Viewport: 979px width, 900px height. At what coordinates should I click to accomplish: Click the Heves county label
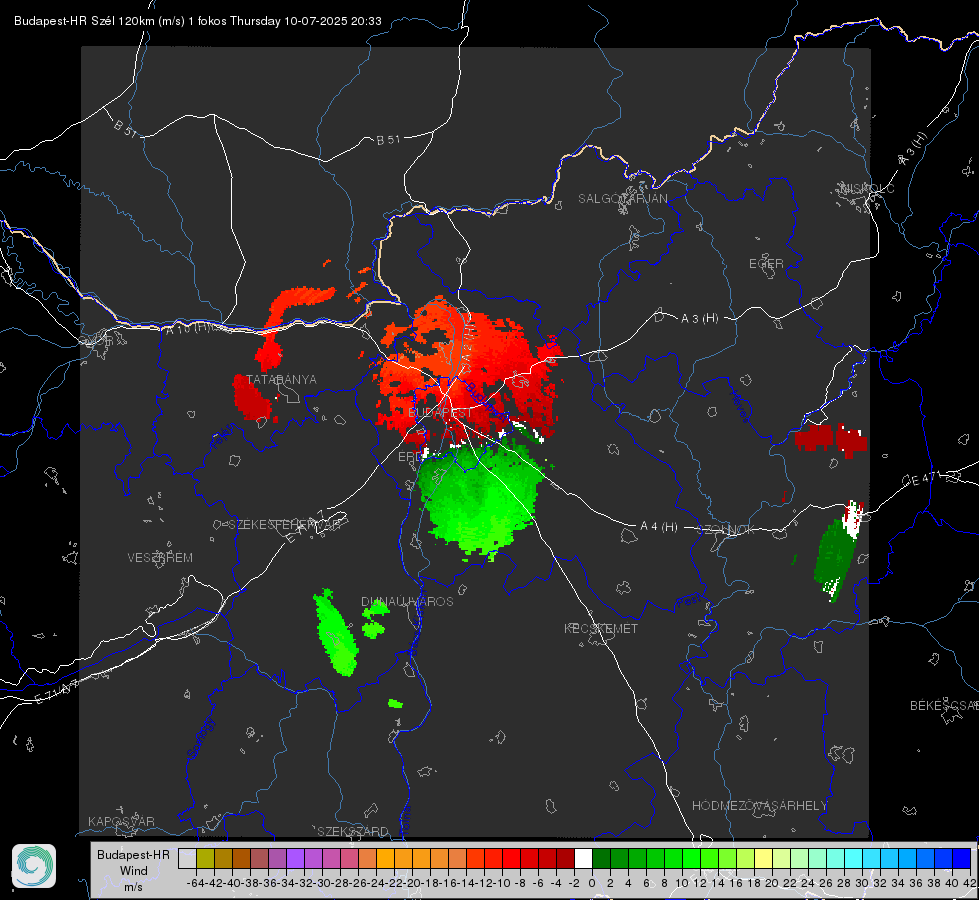pyautogui.click(x=739, y=406)
